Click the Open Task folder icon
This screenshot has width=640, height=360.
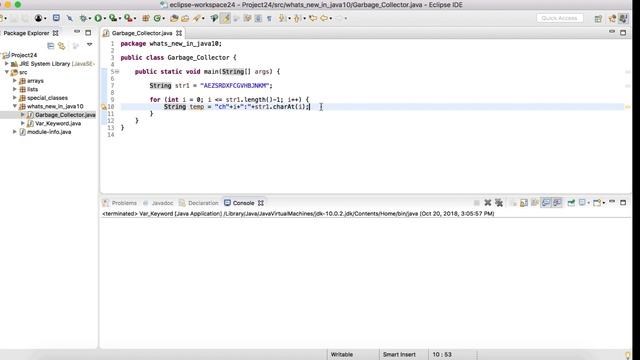(185, 18)
